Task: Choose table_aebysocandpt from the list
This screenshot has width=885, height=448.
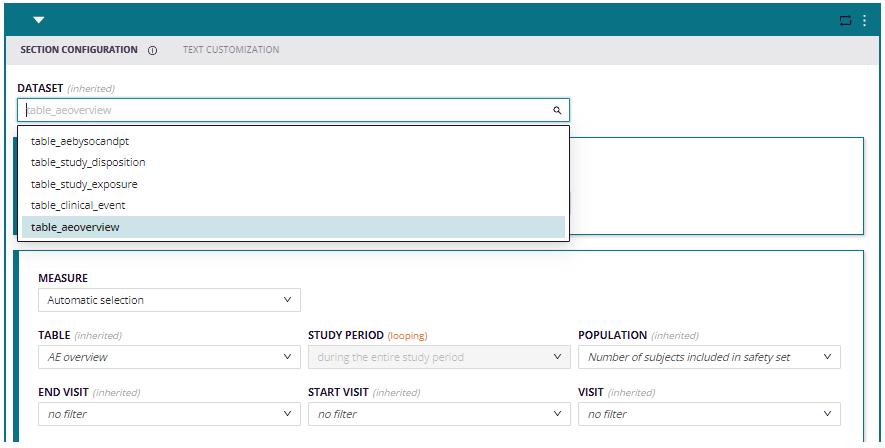Action: tap(293, 141)
